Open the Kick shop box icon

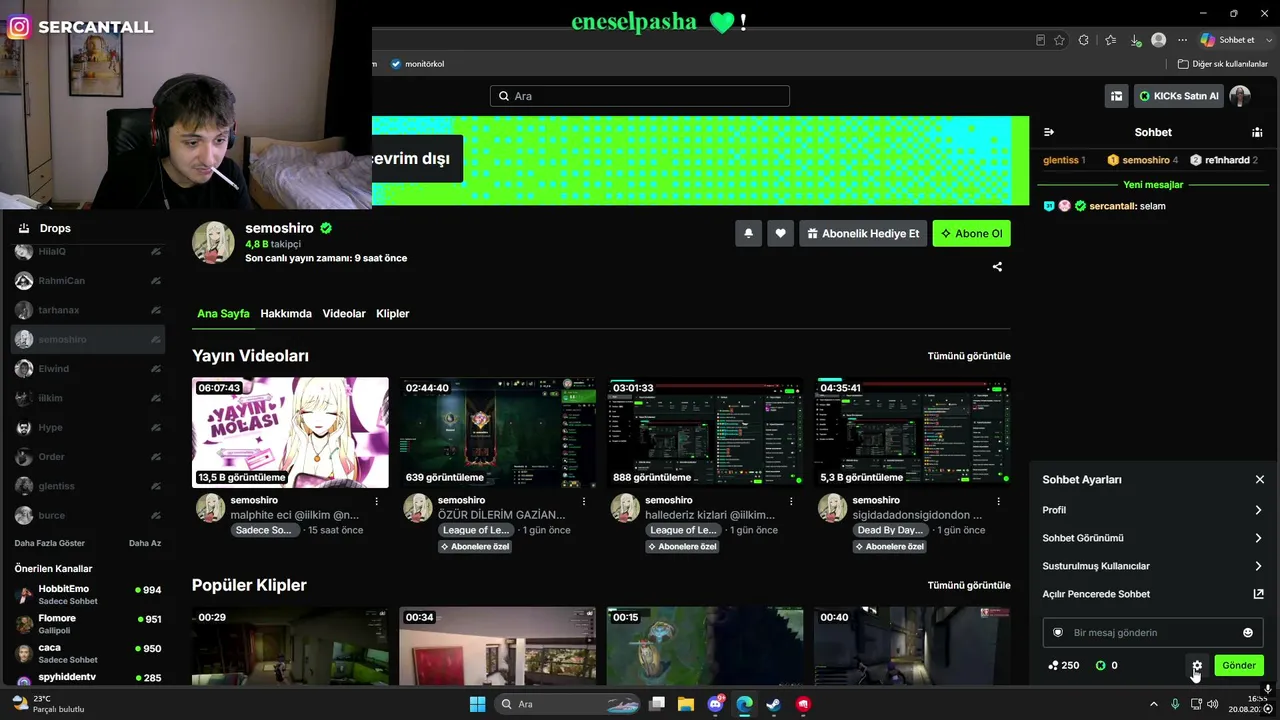(x=1116, y=96)
